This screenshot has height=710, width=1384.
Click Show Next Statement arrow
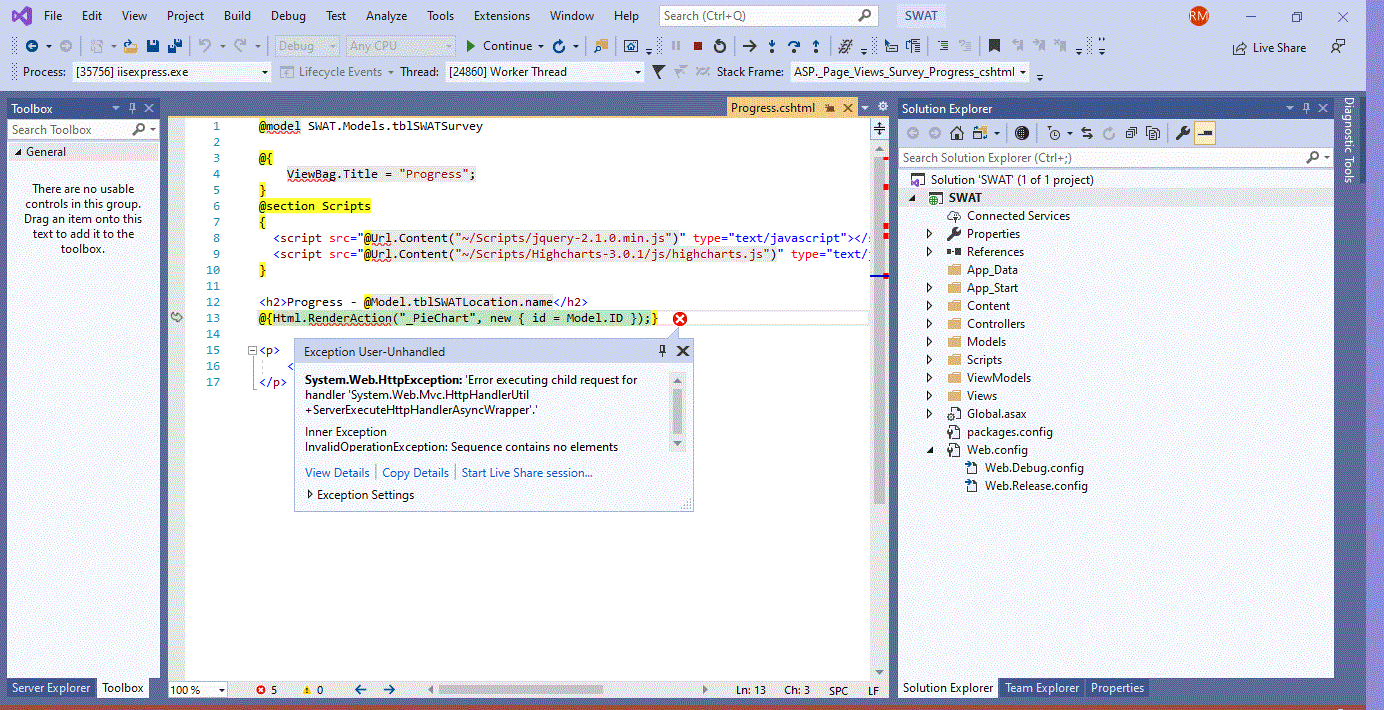point(749,46)
